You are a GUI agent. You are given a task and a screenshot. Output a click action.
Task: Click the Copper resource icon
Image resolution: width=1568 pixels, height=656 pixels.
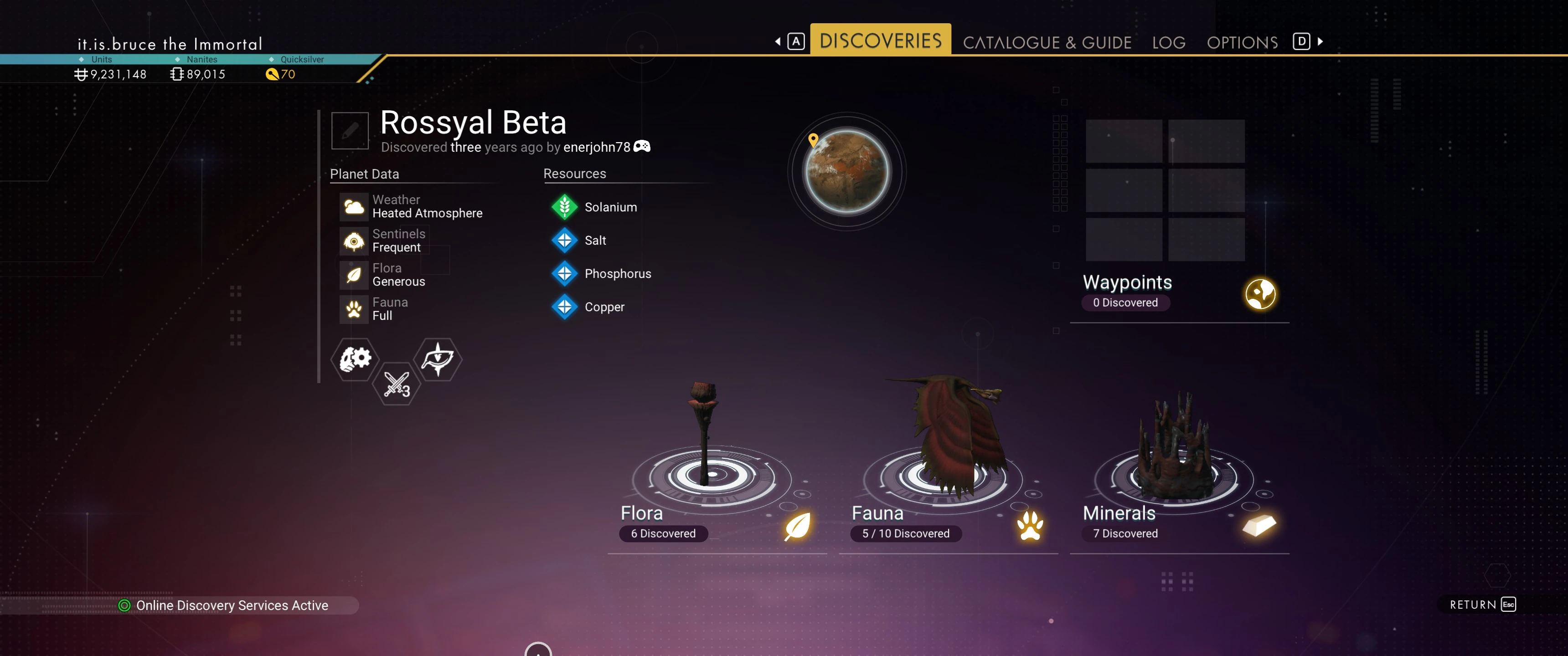pos(564,307)
